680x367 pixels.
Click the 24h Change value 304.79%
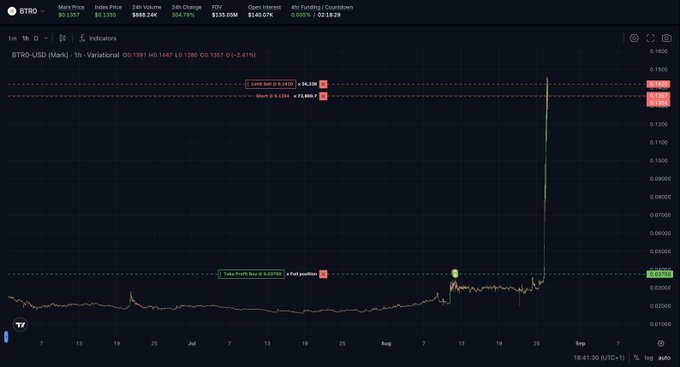(183, 15)
